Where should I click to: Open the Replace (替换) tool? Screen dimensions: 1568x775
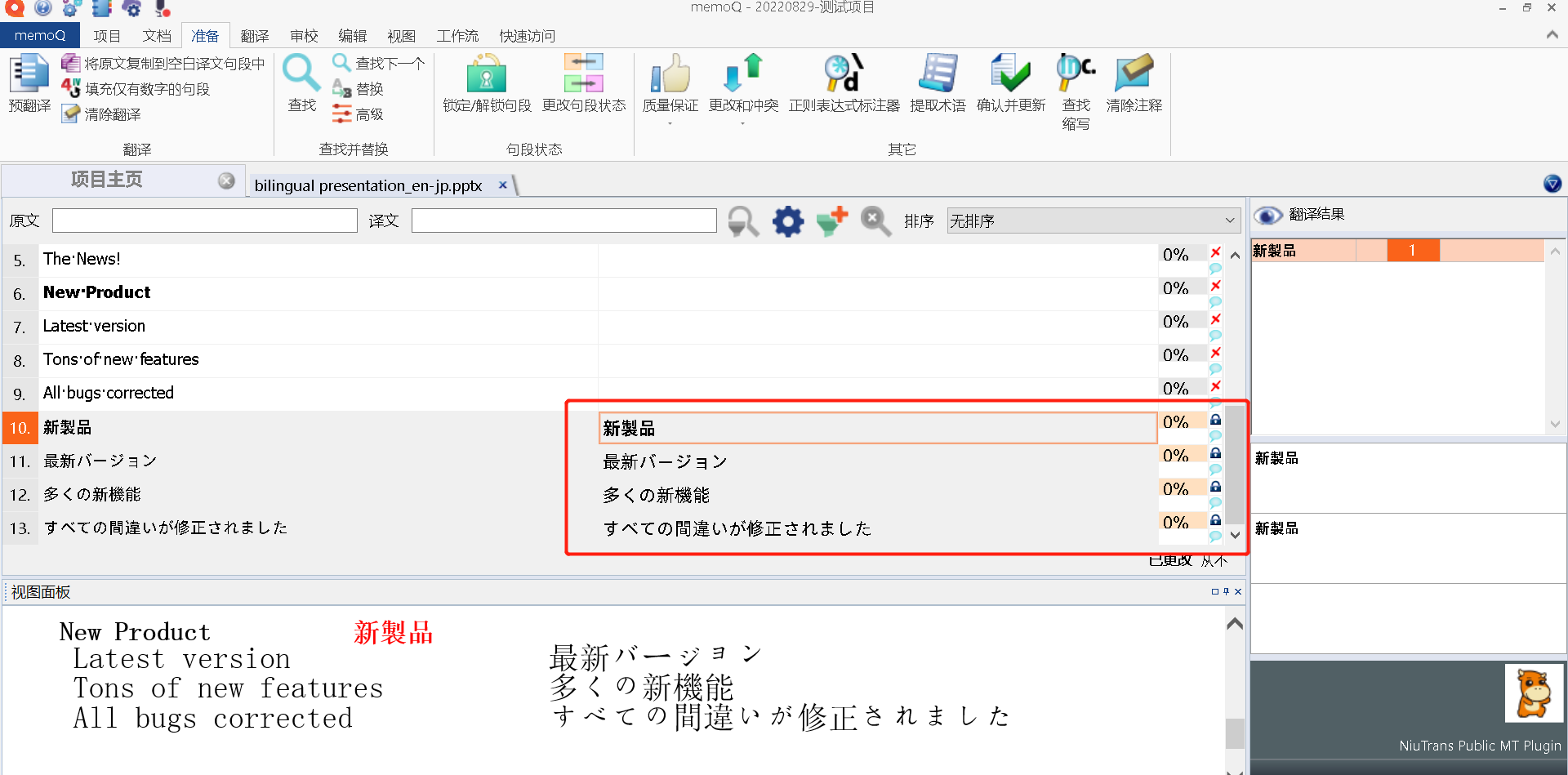358,89
